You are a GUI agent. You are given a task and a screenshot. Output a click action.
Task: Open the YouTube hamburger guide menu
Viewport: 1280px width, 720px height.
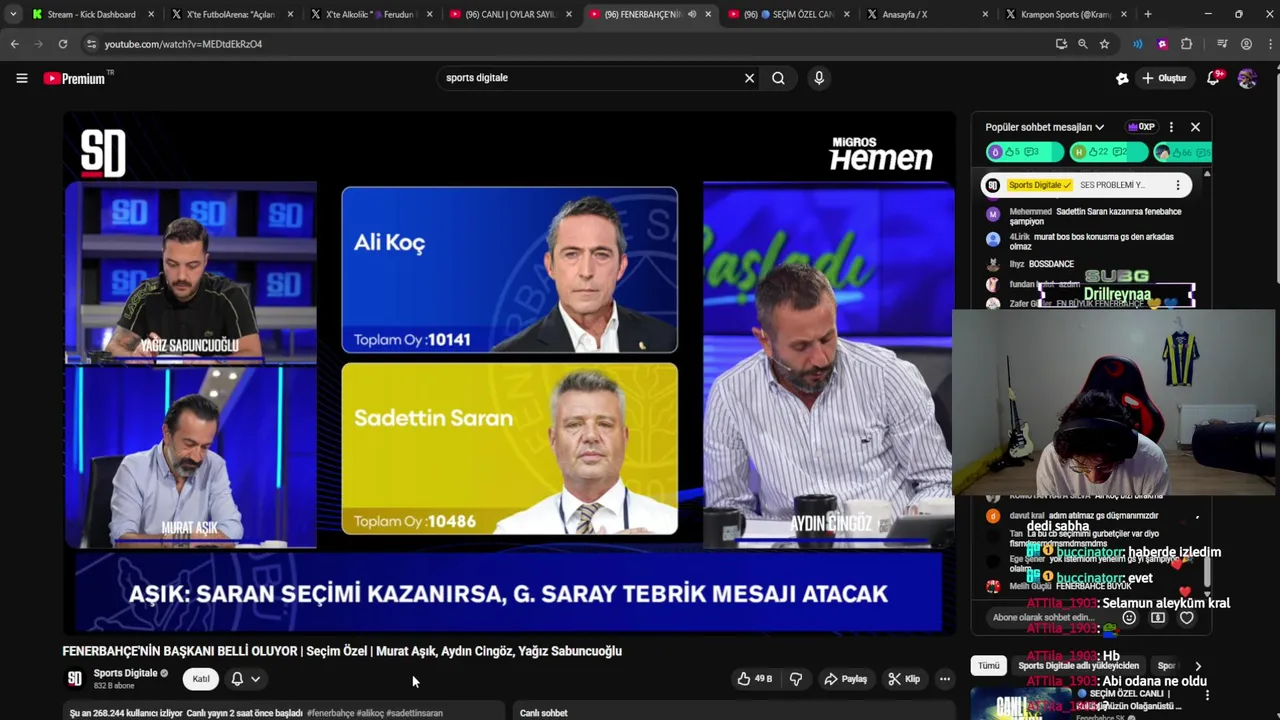(21, 78)
